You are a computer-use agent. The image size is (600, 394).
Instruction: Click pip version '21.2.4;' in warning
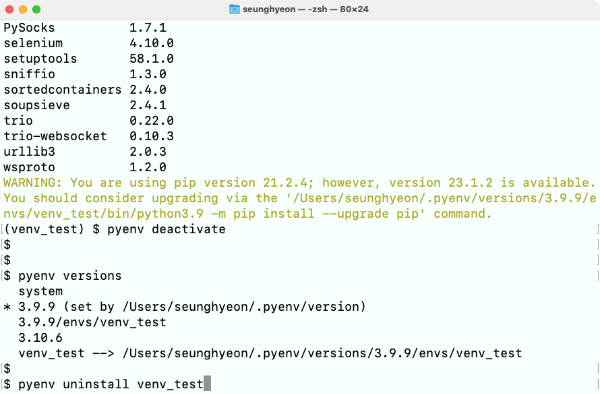click(289, 183)
